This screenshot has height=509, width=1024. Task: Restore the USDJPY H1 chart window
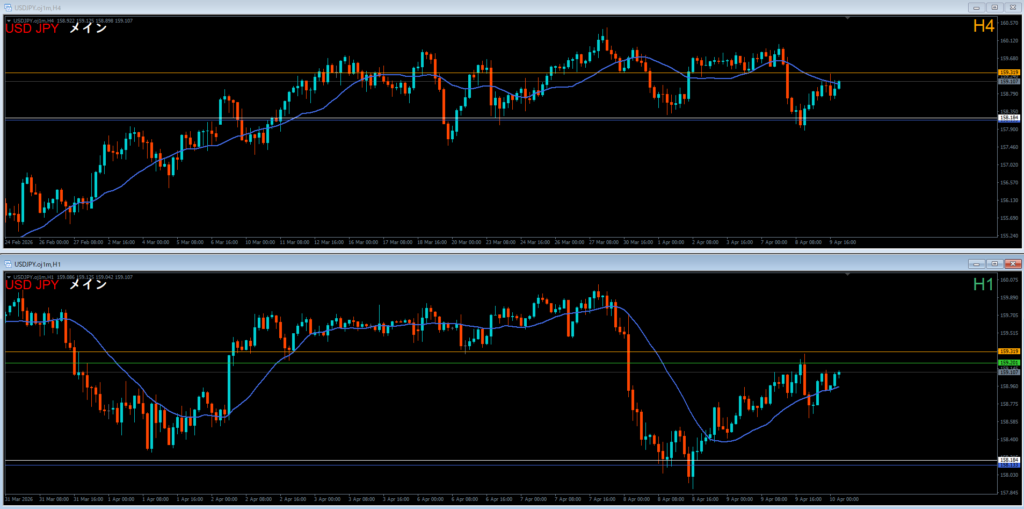tap(995, 264)
